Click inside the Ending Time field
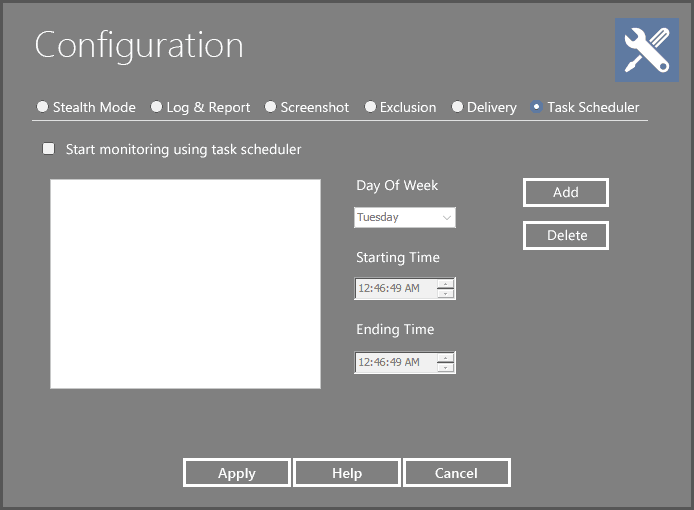The width and height of the screenshot is (694, 510). (394, 362)
